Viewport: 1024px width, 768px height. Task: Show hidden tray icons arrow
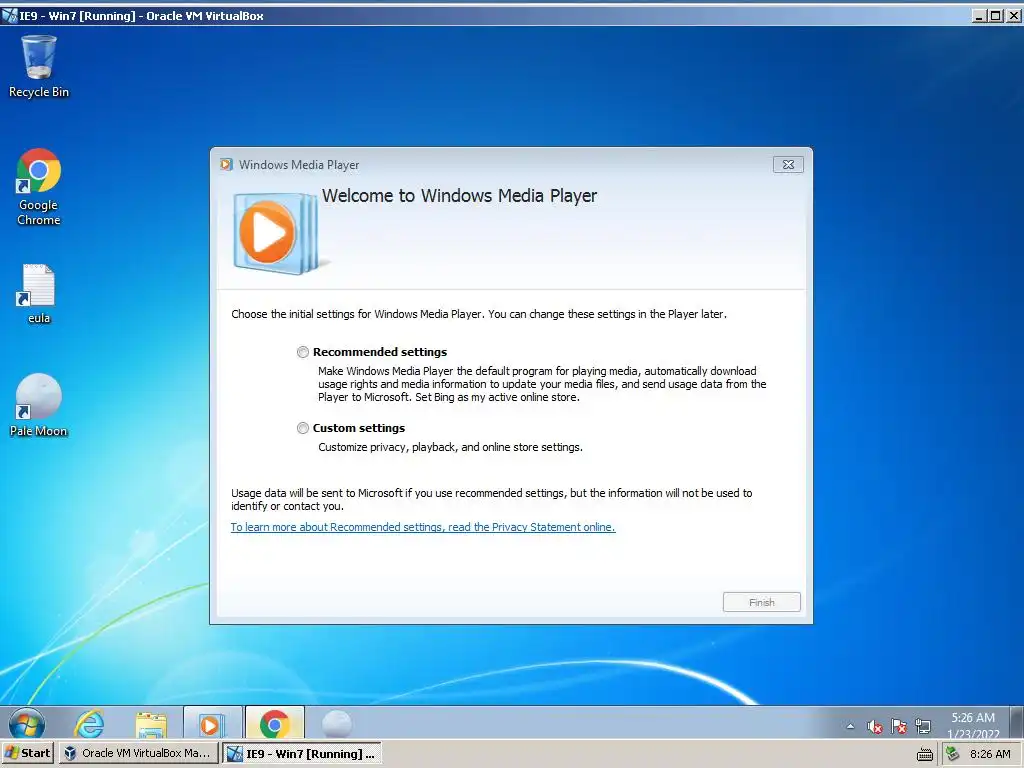[x=850, y=726]
